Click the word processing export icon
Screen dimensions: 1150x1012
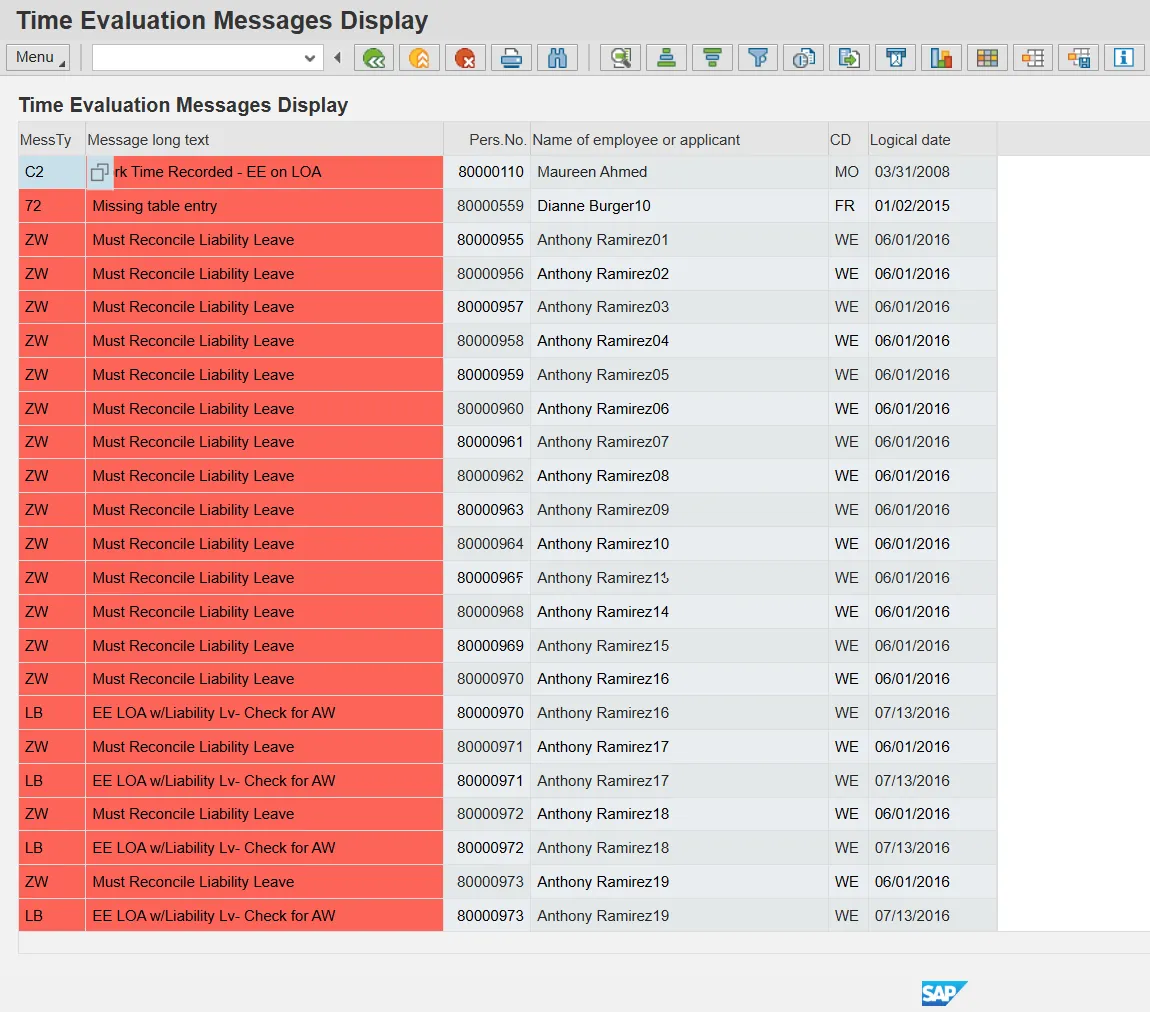point(896,57)
